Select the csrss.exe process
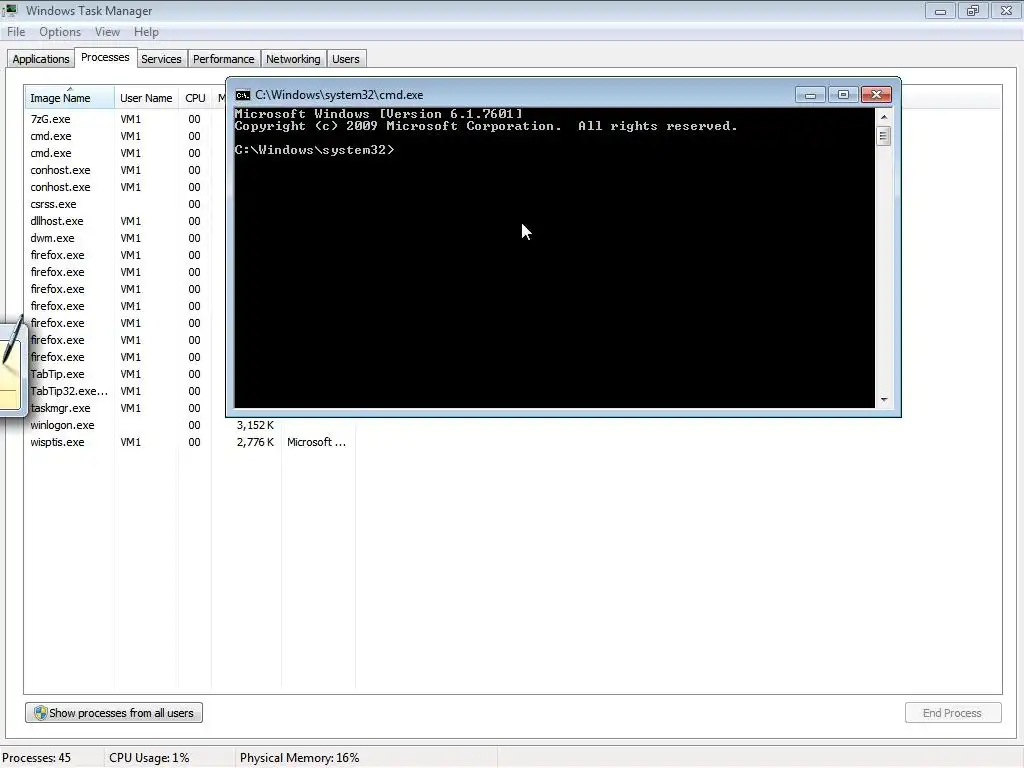 tap(53, 204)
